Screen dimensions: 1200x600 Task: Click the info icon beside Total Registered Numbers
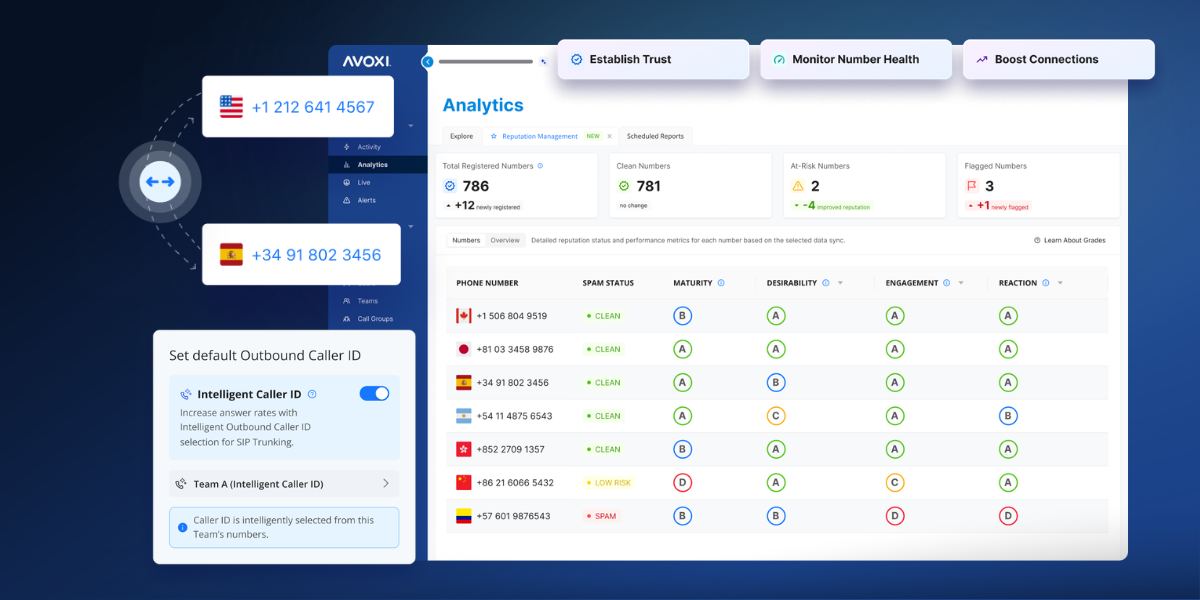click(x=540, y=166)
